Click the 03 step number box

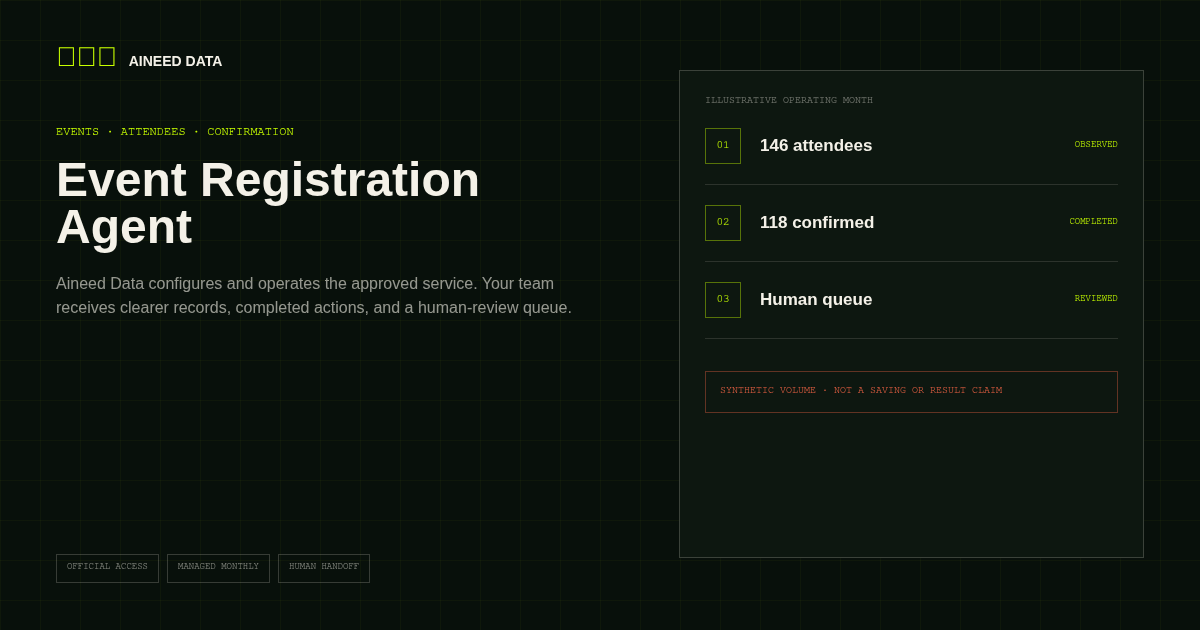click(723, 300)
